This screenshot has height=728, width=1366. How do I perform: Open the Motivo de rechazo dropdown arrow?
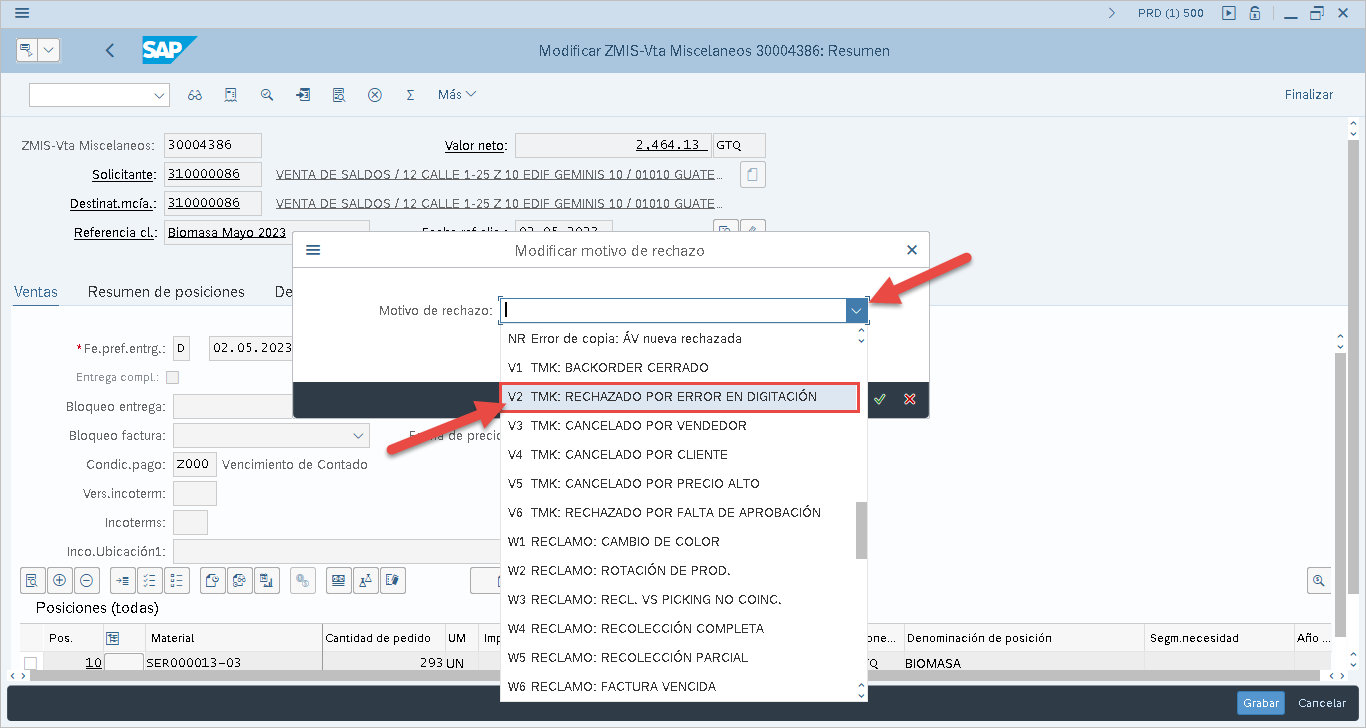coord(857,311)
